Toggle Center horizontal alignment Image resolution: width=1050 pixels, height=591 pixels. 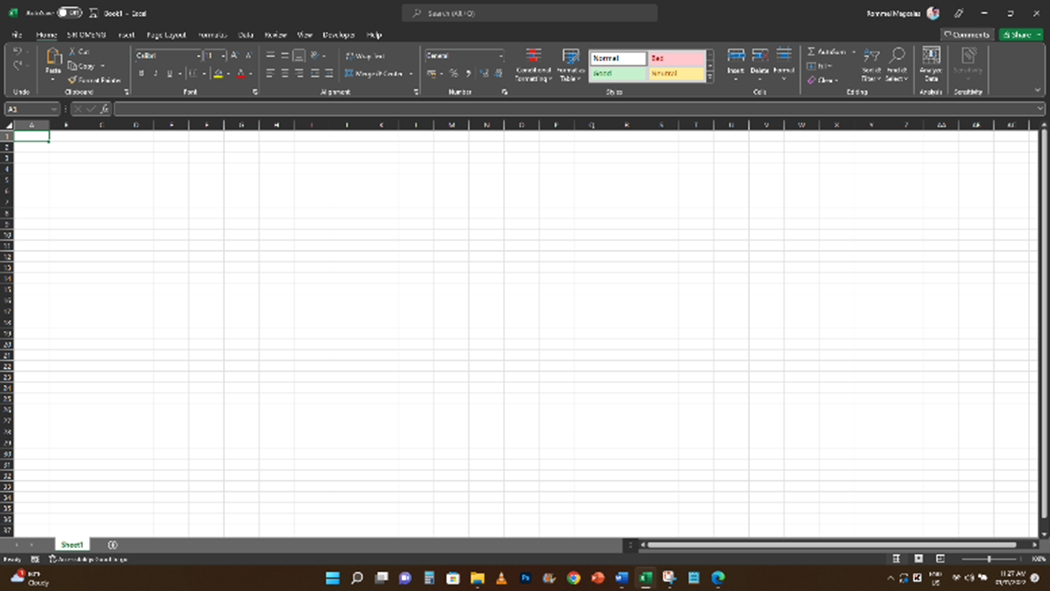click(285, 74)
